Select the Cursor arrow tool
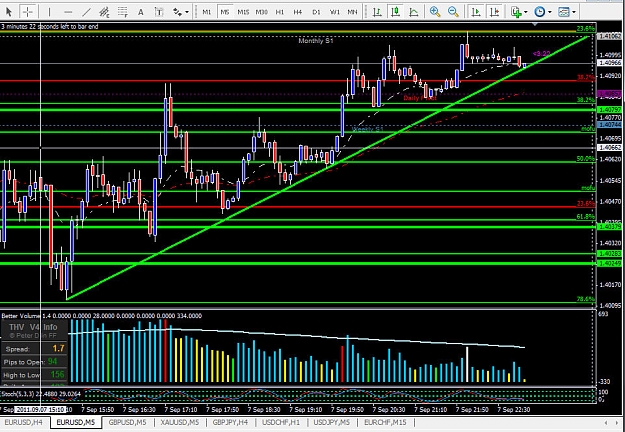The width and height of the screenshot is (625, 432). pos(8,12)
